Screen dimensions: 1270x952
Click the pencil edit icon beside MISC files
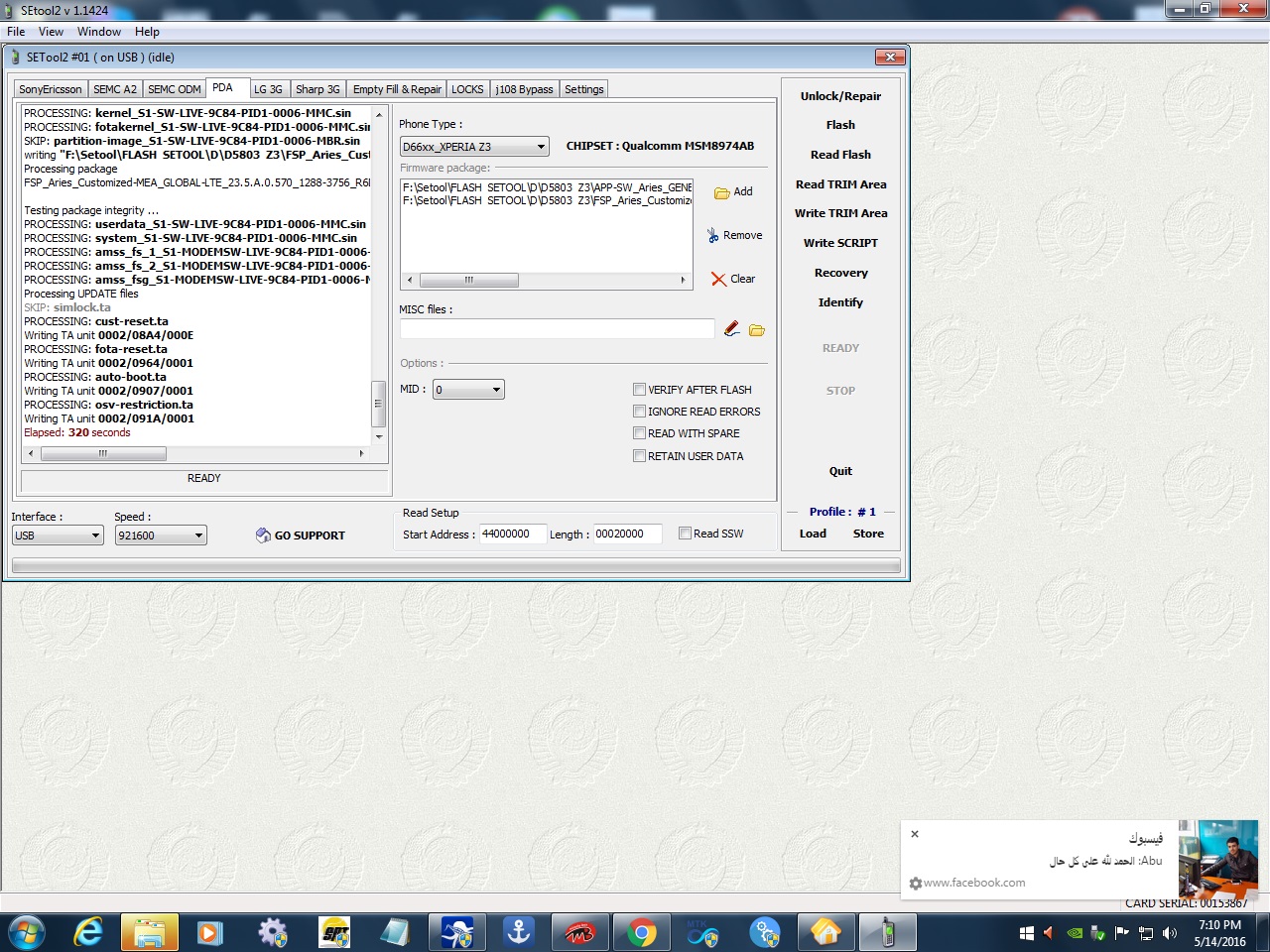point(732,328)
